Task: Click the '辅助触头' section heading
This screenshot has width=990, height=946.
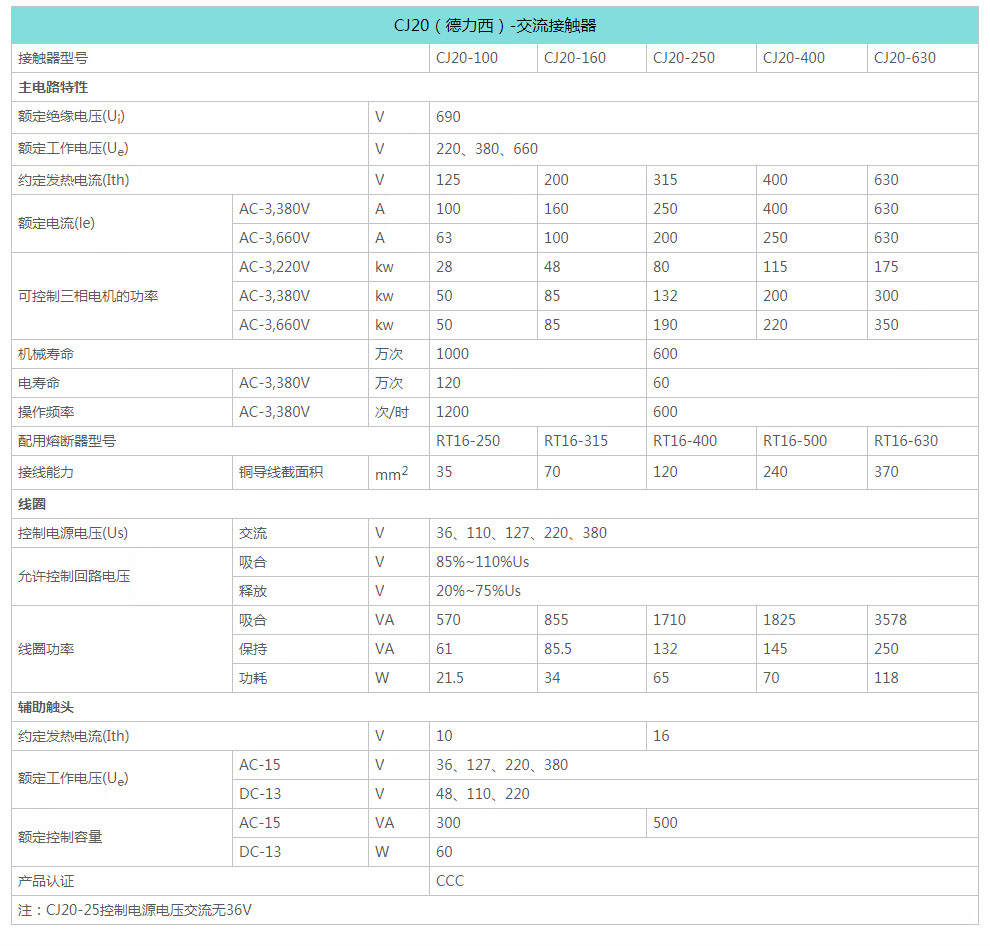Action: coord(46,707)
